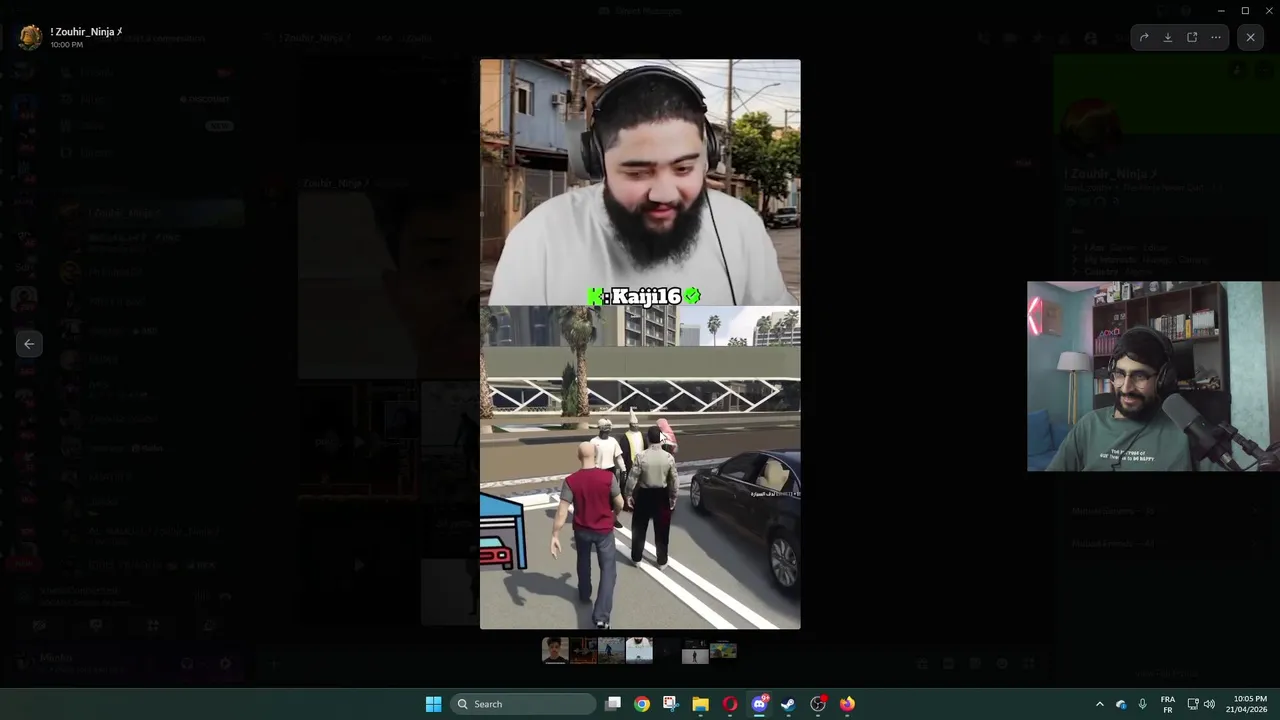Switch the FRA keyboard language indicator
Image resolution: width=1280 pixels, height=720 pixels.
(x=1168, y=704)
